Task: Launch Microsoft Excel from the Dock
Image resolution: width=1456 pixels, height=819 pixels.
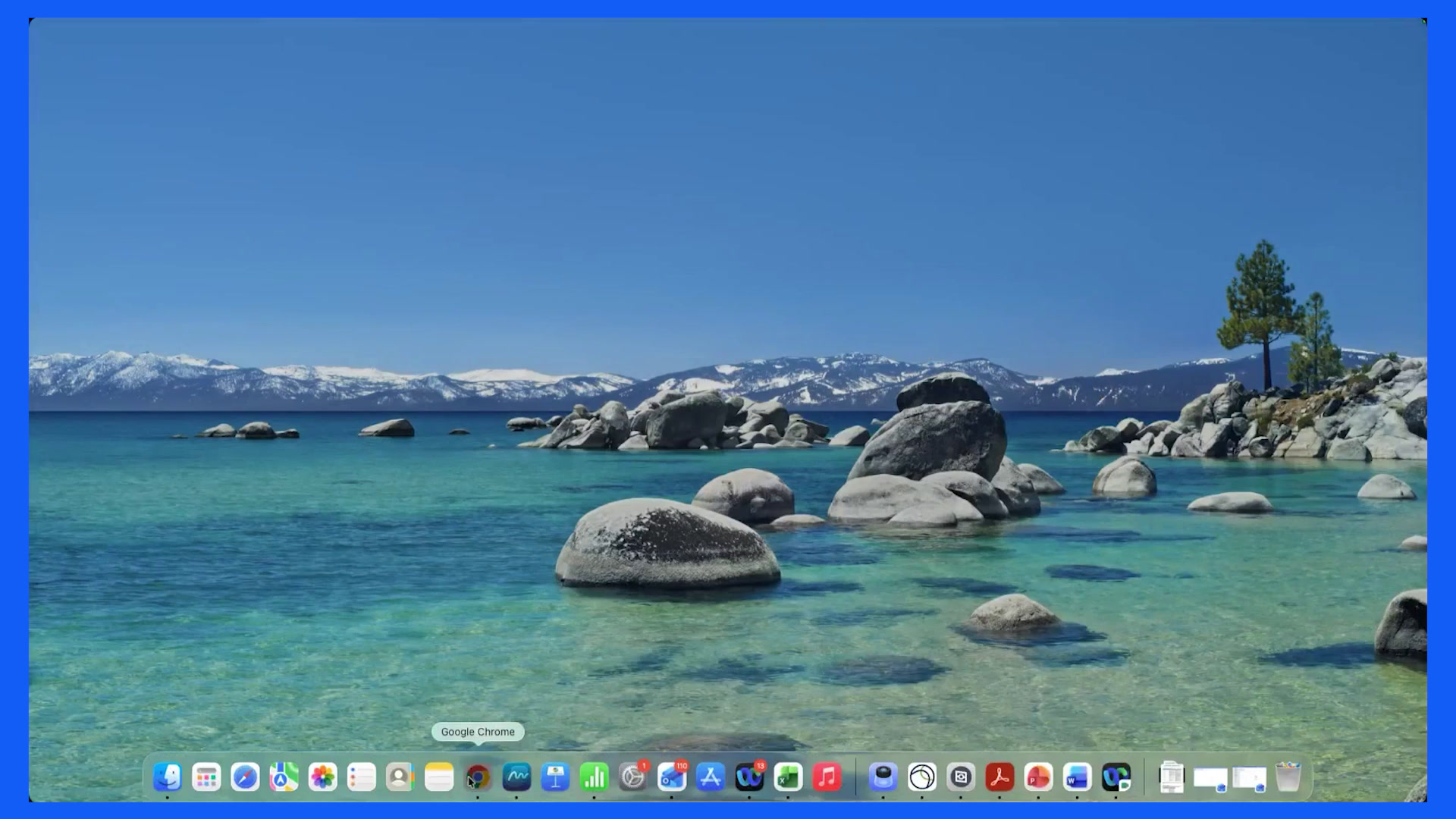Action: pos(788,777)
